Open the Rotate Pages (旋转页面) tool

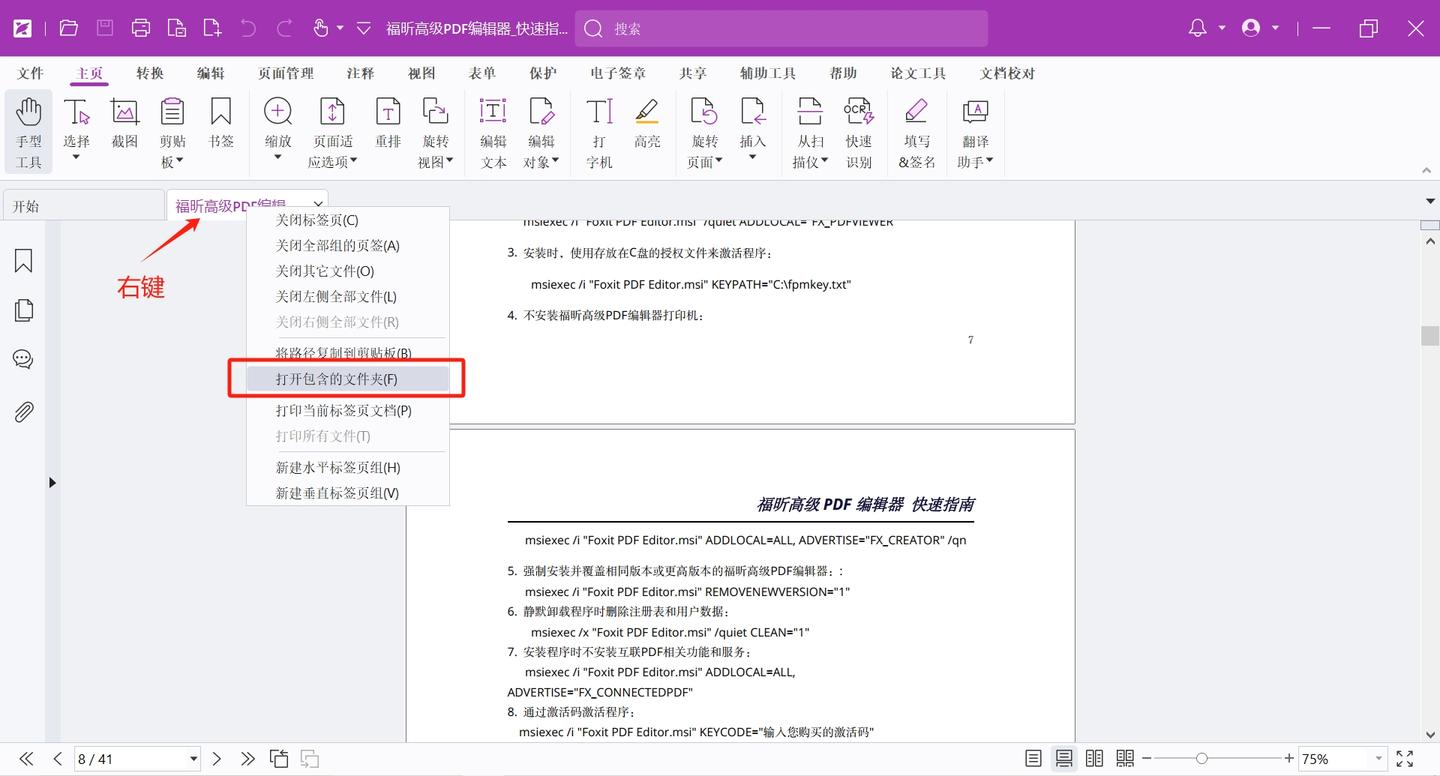pyautogui.click(x=705, y=133)
